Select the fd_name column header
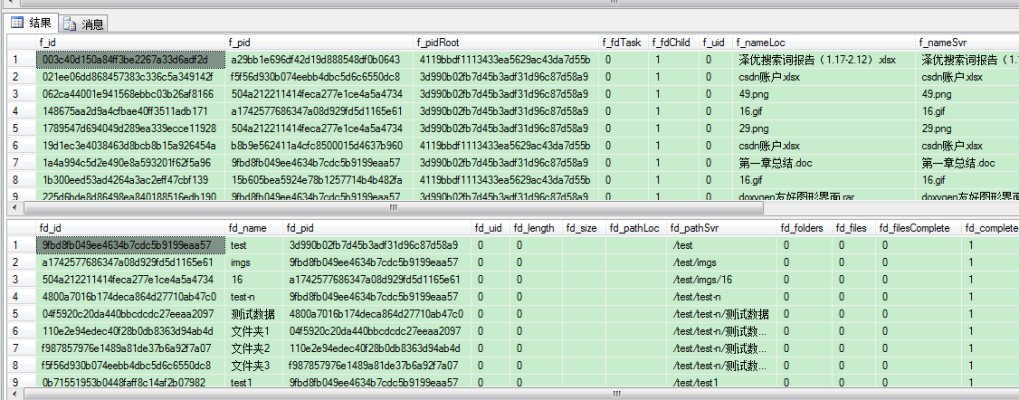 [x=254, y=228]
